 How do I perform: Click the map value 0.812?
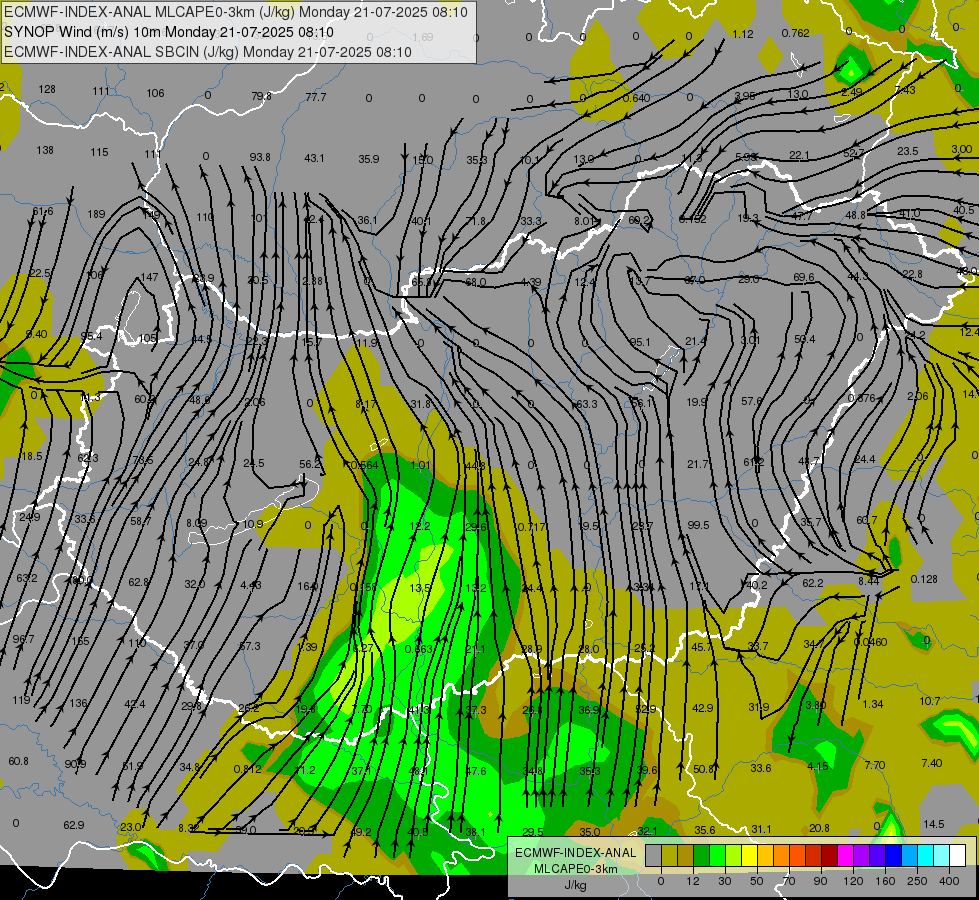[247, 769]
